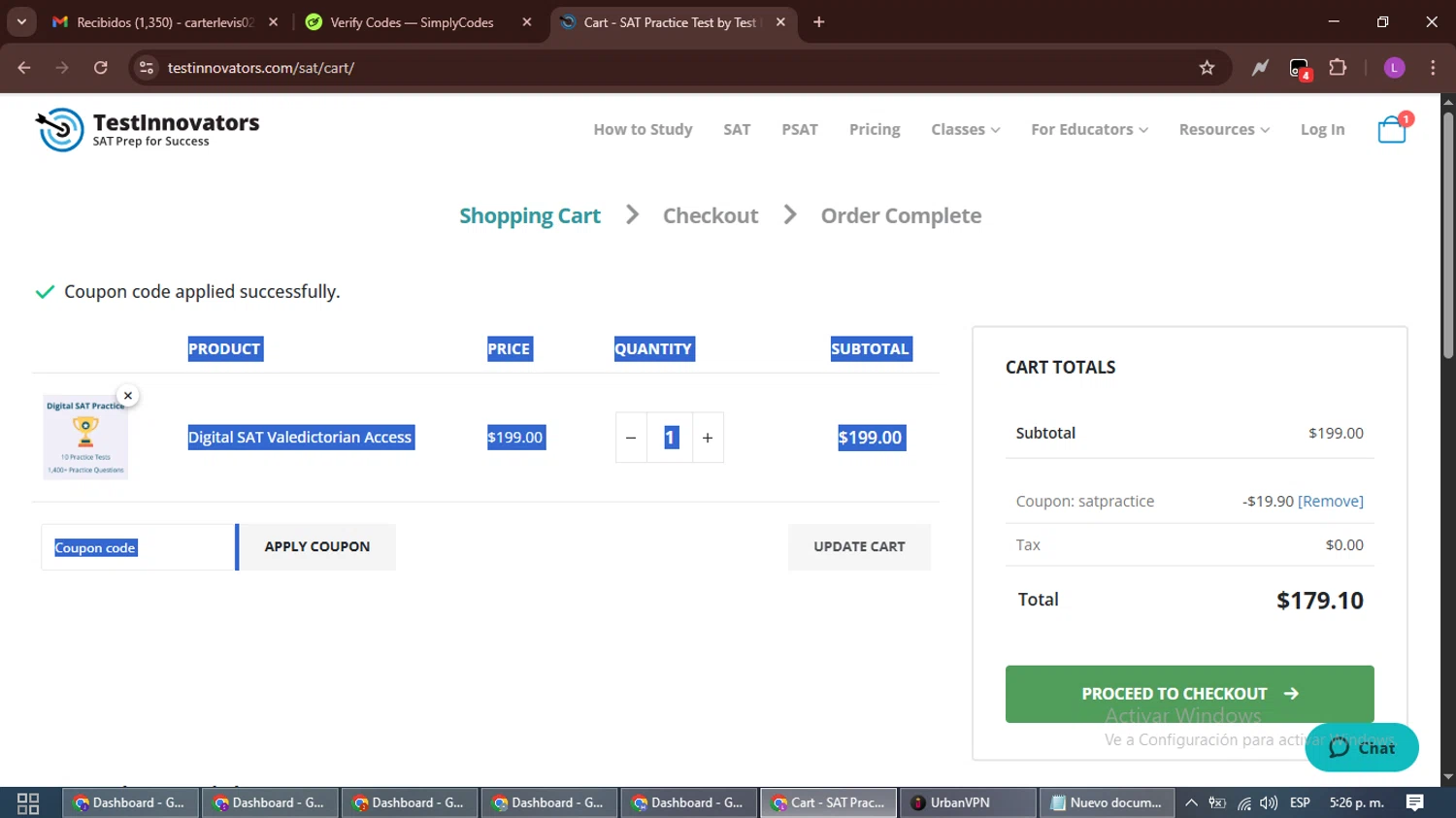
Task: Expand the Classes dropdown
Action: pyautogui.click(x=965, y=130)
